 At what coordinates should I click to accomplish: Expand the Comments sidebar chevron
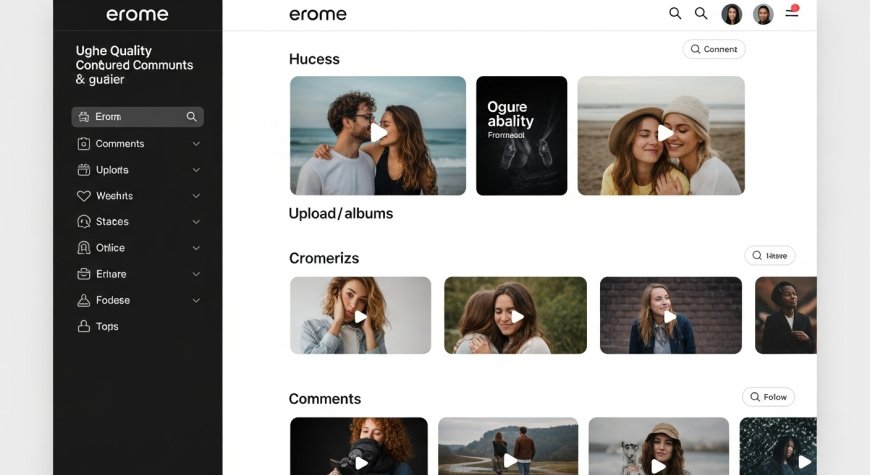point(196,144)
